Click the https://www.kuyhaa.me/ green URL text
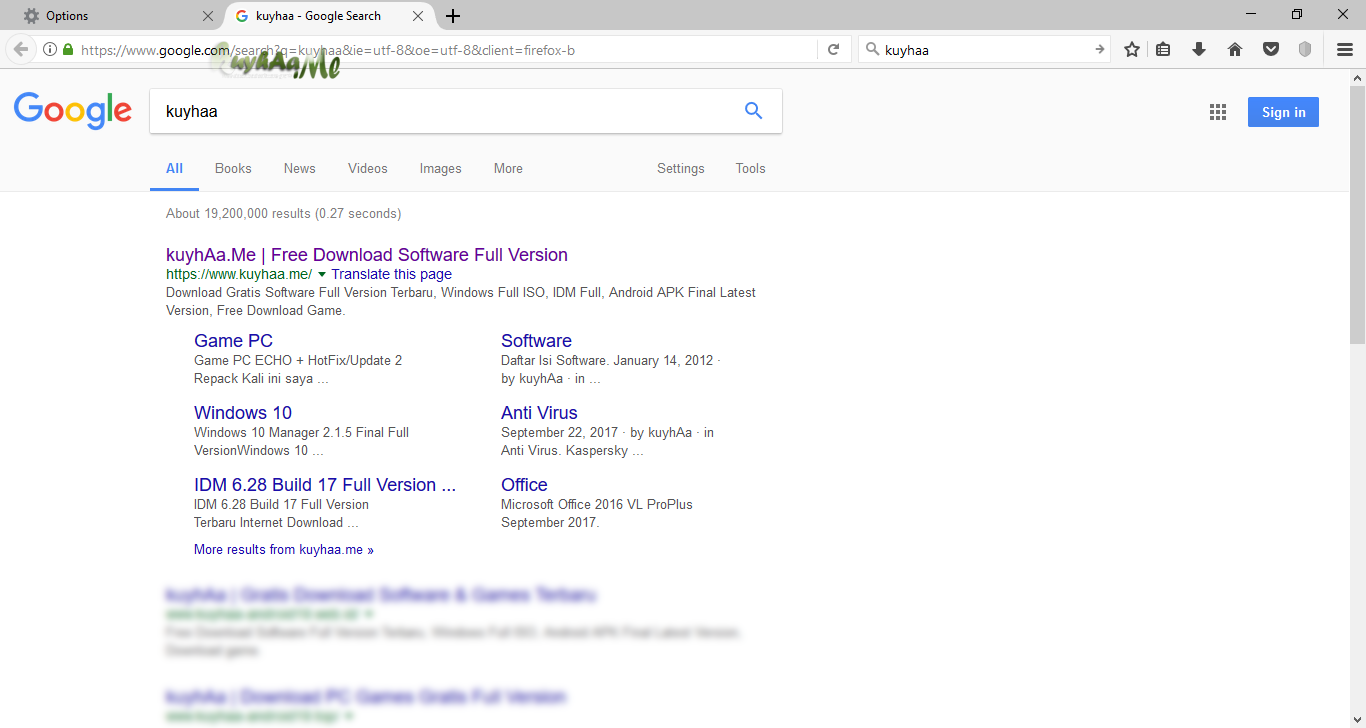Image resolution: width=1366 pixels, height=728 pixels. coord(239,274)
